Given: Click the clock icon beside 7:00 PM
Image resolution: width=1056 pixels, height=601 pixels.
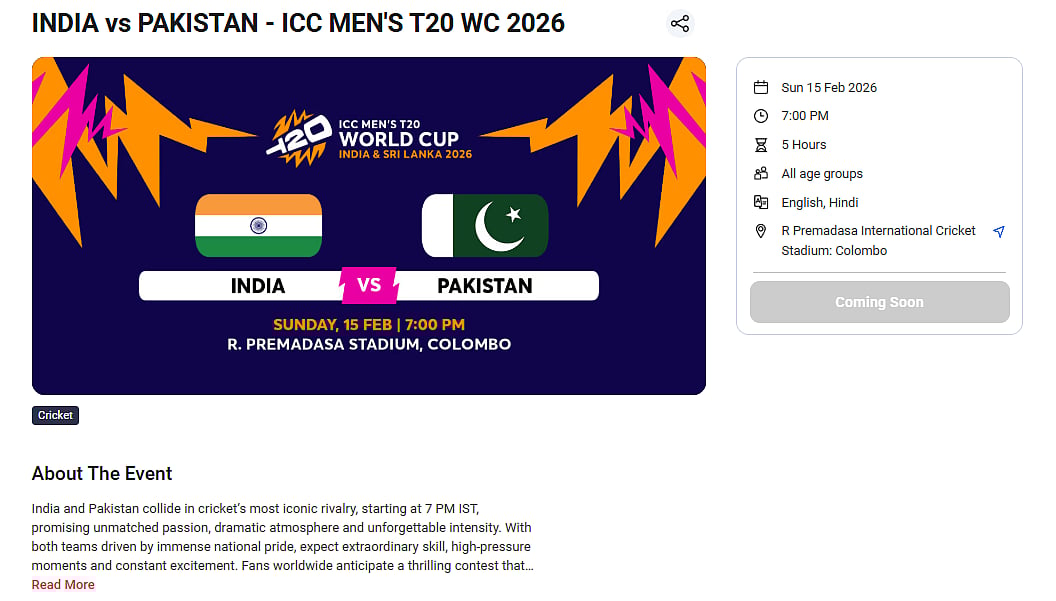Looking at the screenshot, I should coord(761,116).
